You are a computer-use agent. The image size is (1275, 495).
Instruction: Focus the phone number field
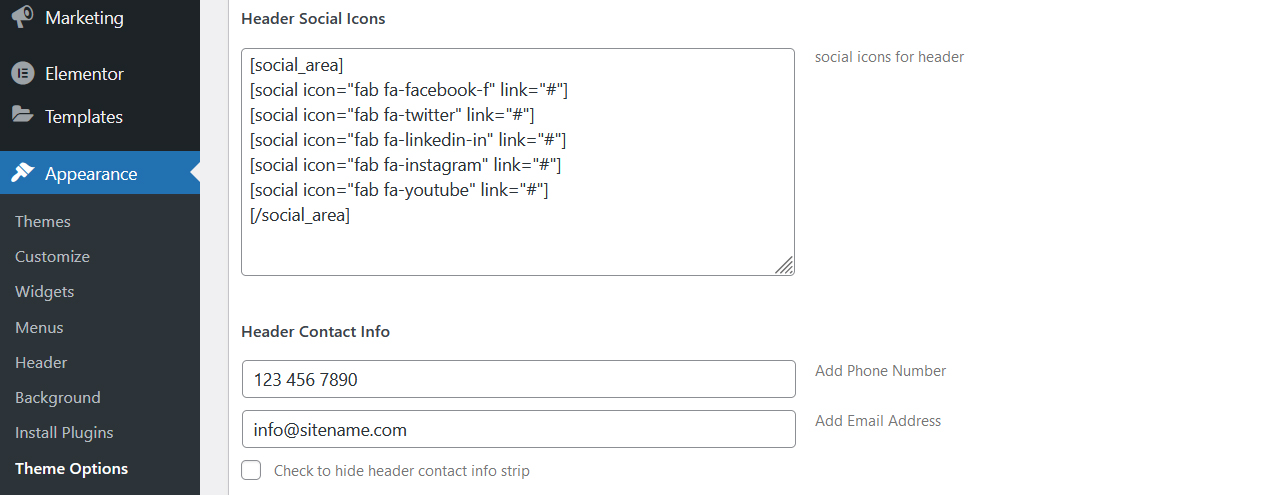(x=519, y=379)
